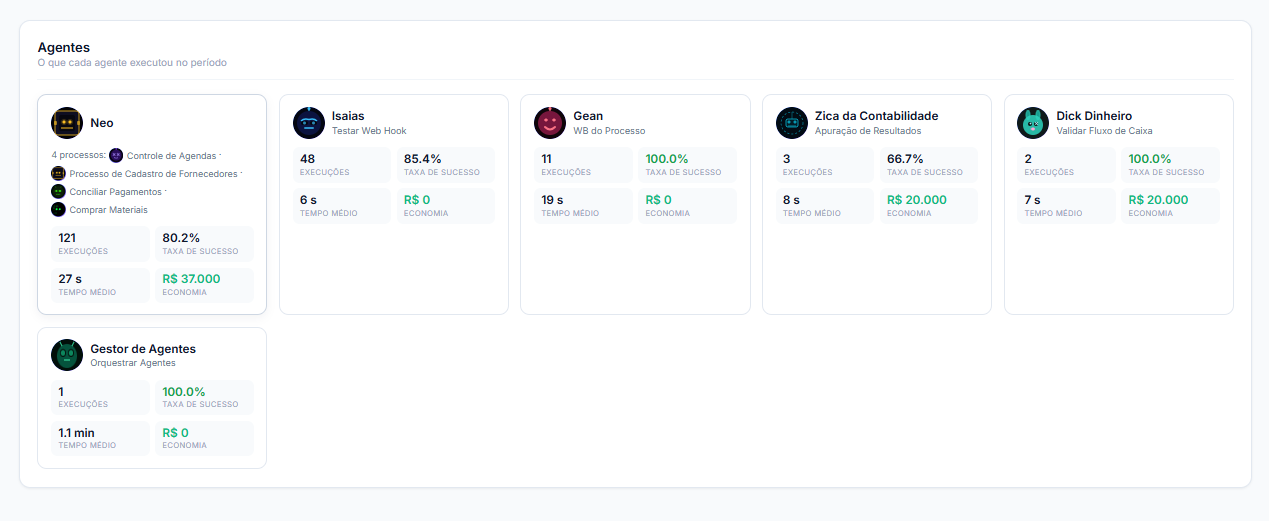Click the Apuração de Resultados subtitle
The image size is (1269, 521).
868,131
